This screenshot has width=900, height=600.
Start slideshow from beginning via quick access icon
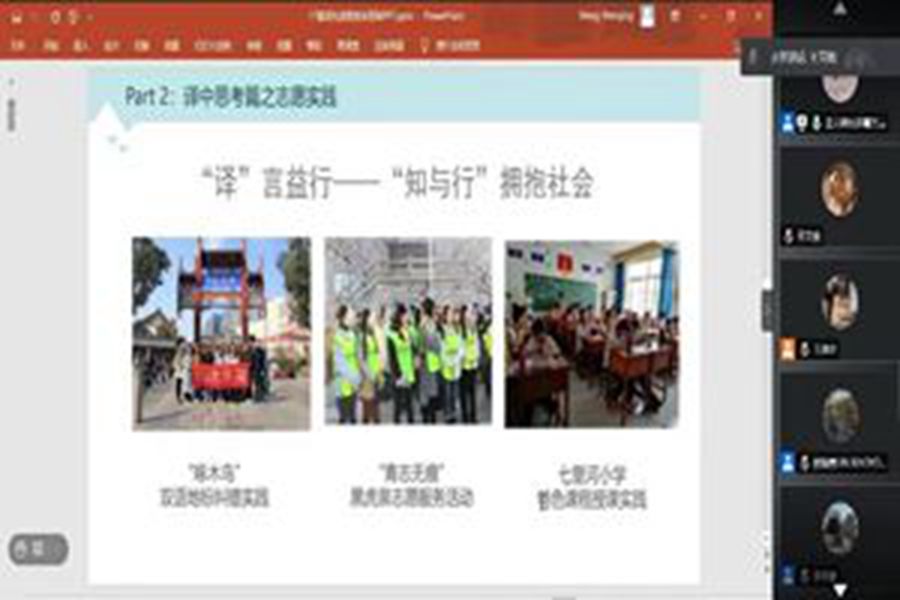pyautogui.click(x=72, y=17)
